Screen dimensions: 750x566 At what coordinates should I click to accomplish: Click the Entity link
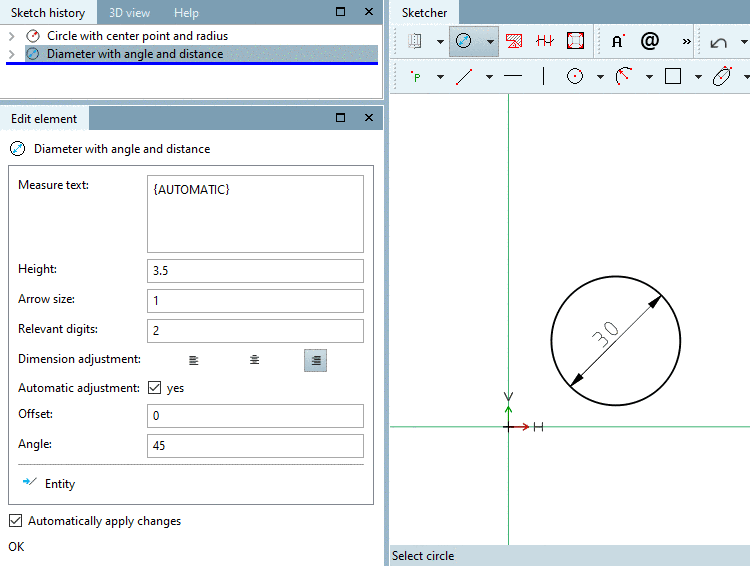[59, 484]
